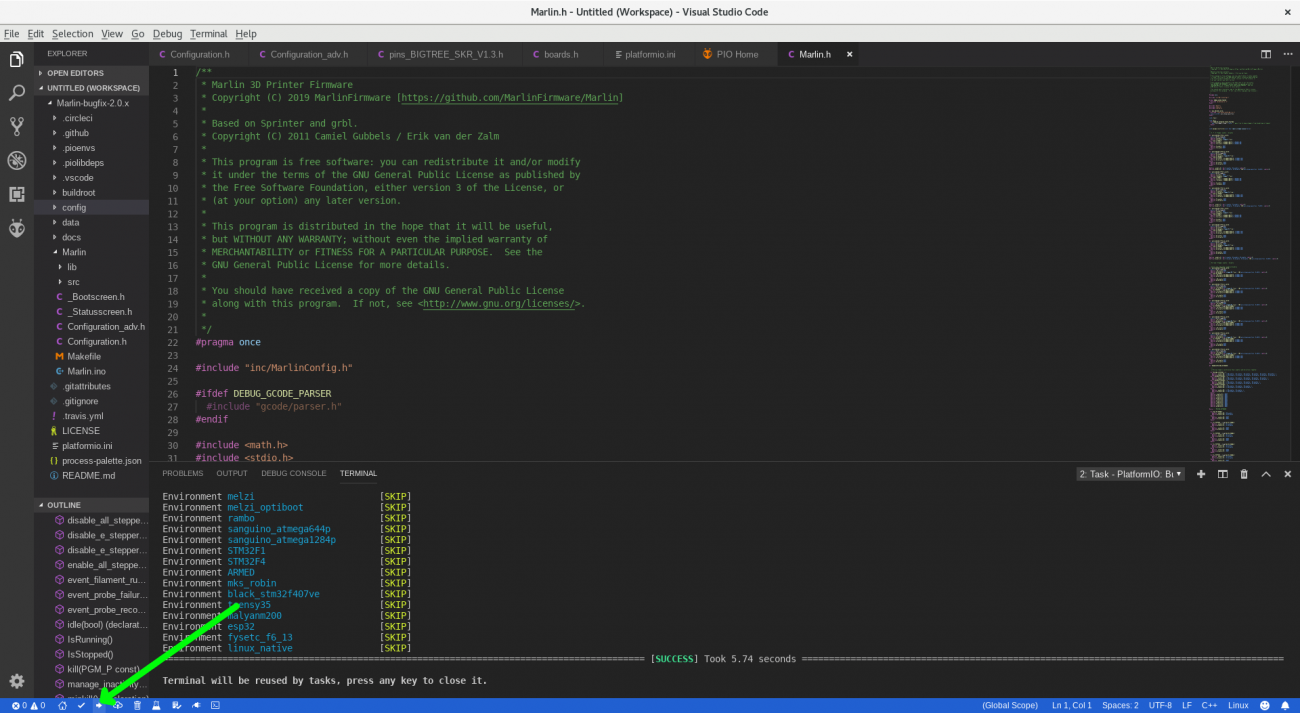The image size is (1300, 713).
Task: Click the PlatformIO Home icon in the status bar
Action: 62,705
